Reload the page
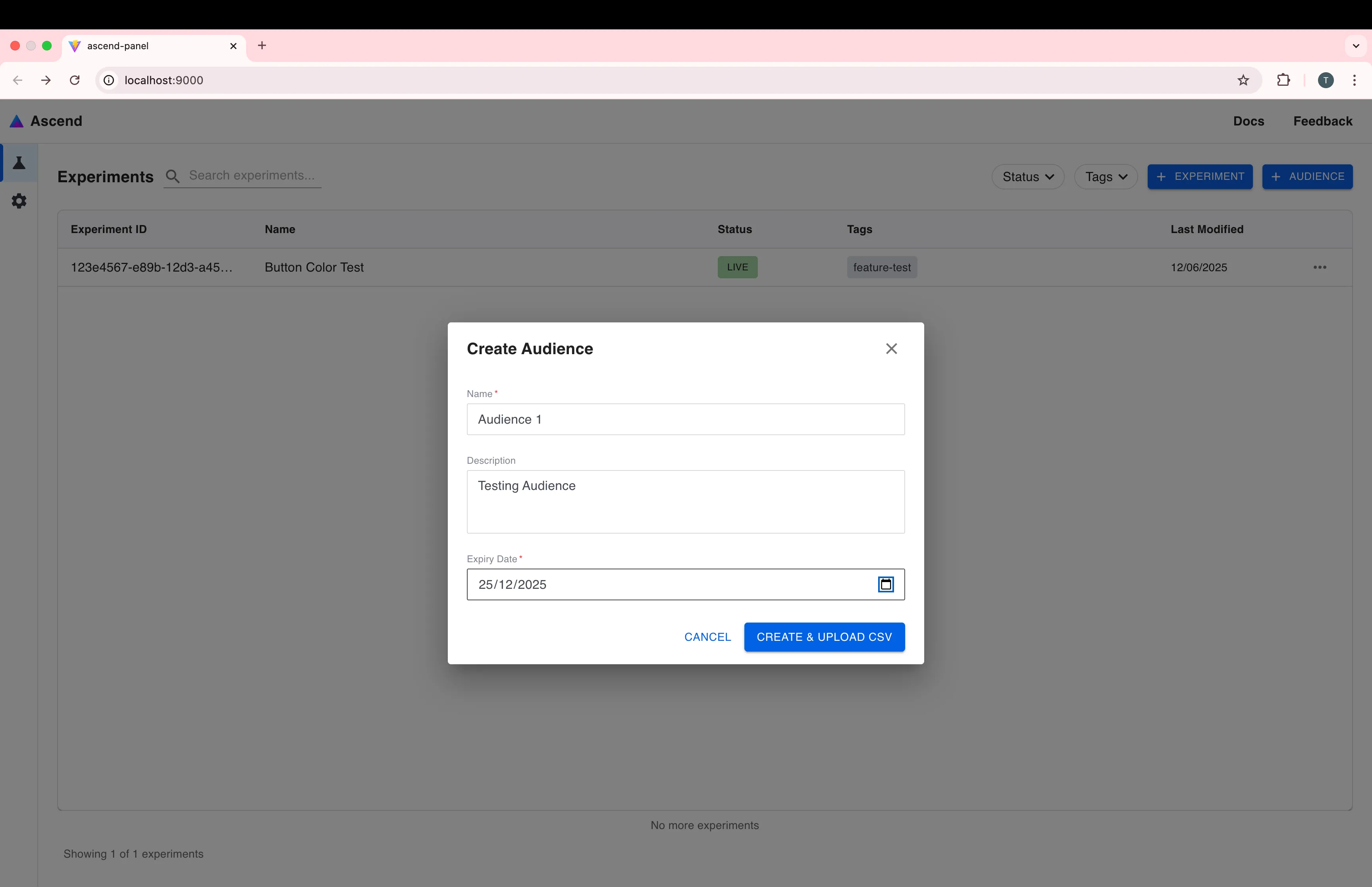 click(74, 80)
